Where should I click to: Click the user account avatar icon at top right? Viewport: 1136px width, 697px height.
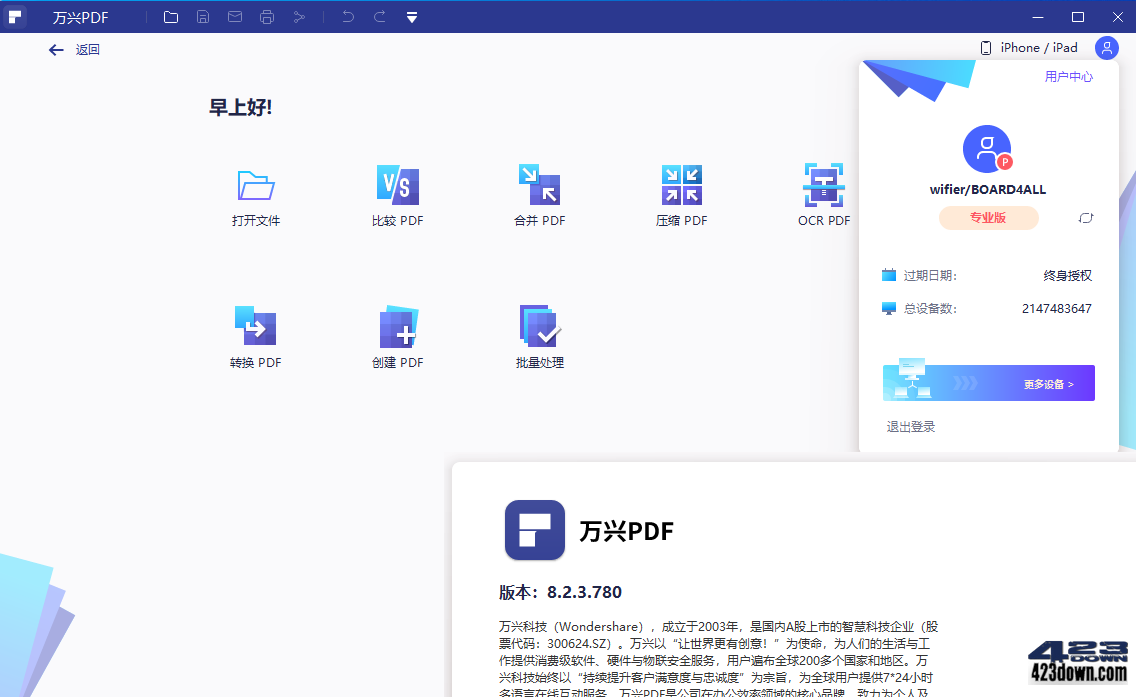coord(1106,49)
